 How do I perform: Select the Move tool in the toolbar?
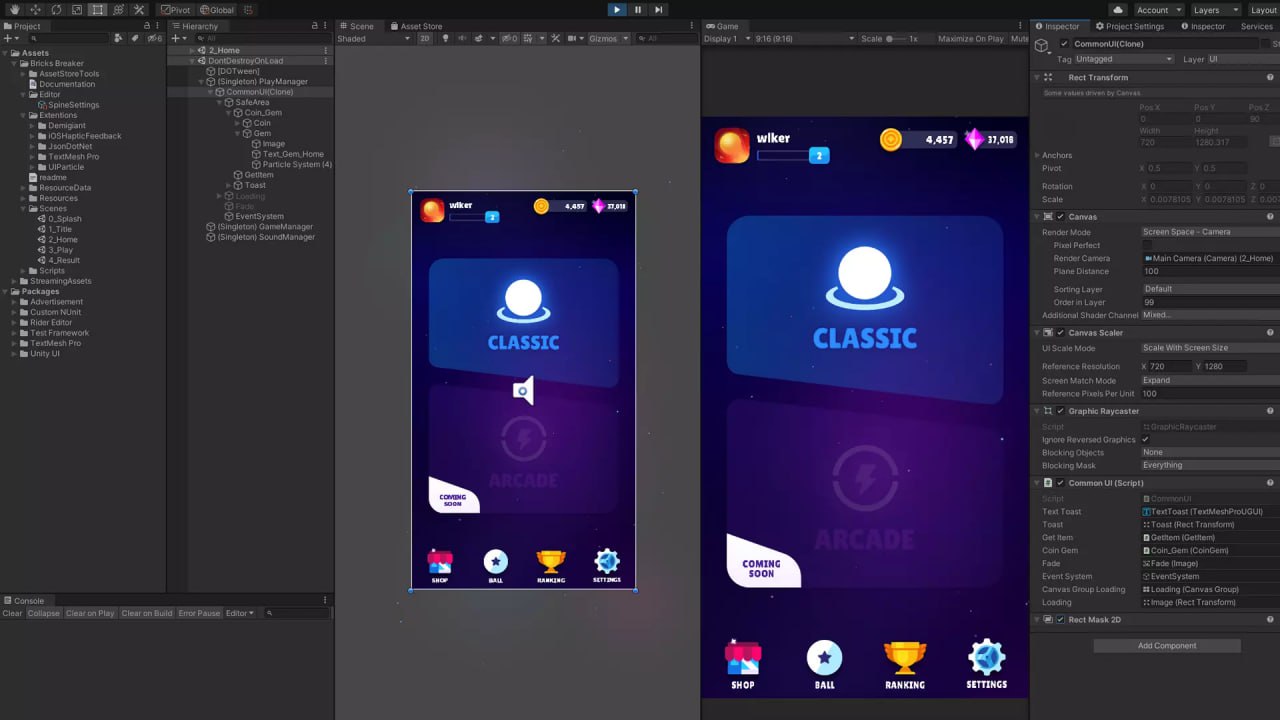click(x=36, y=9)
